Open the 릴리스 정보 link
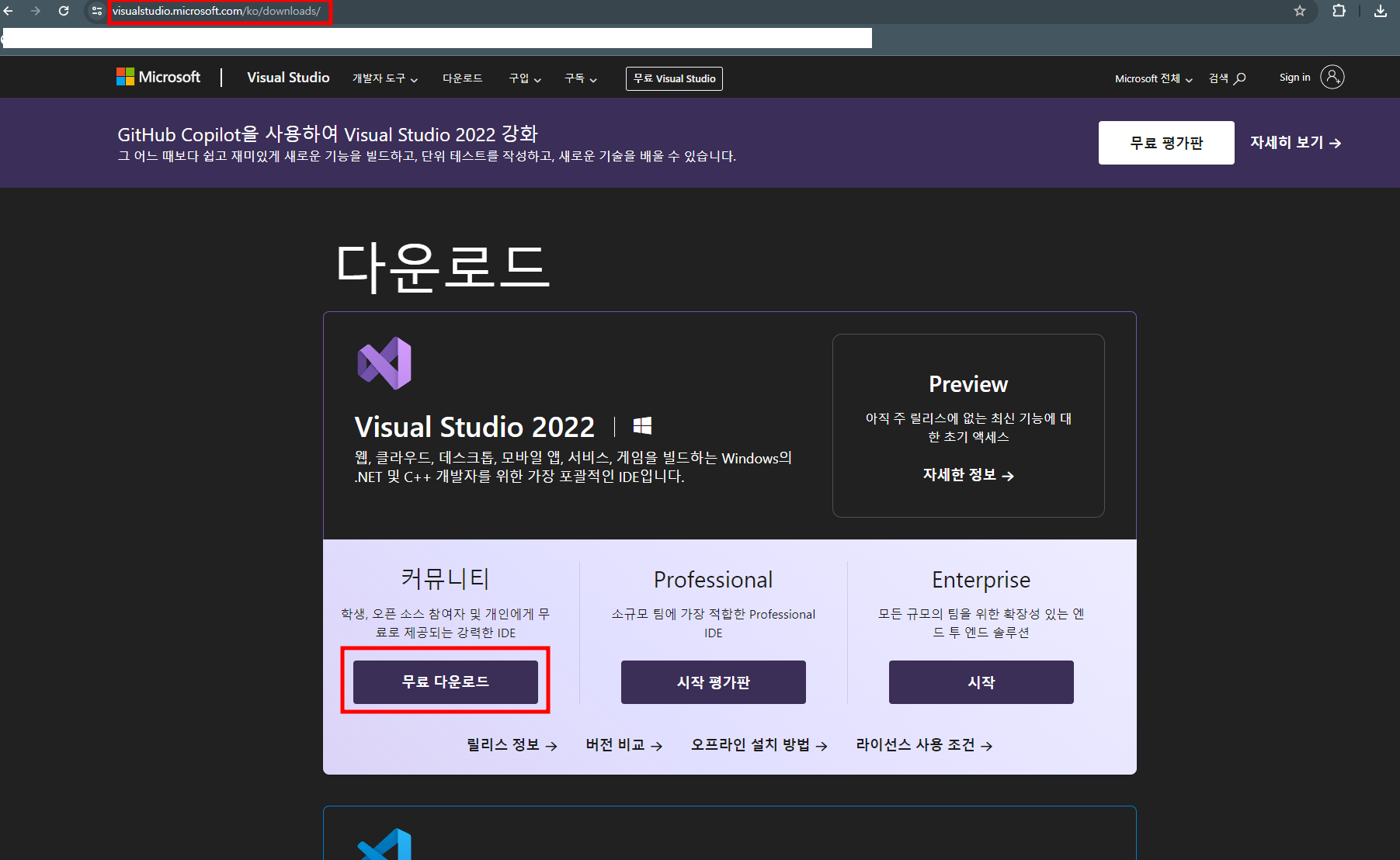This screenshot has height=860, width=1400. [x=512, y=745]
